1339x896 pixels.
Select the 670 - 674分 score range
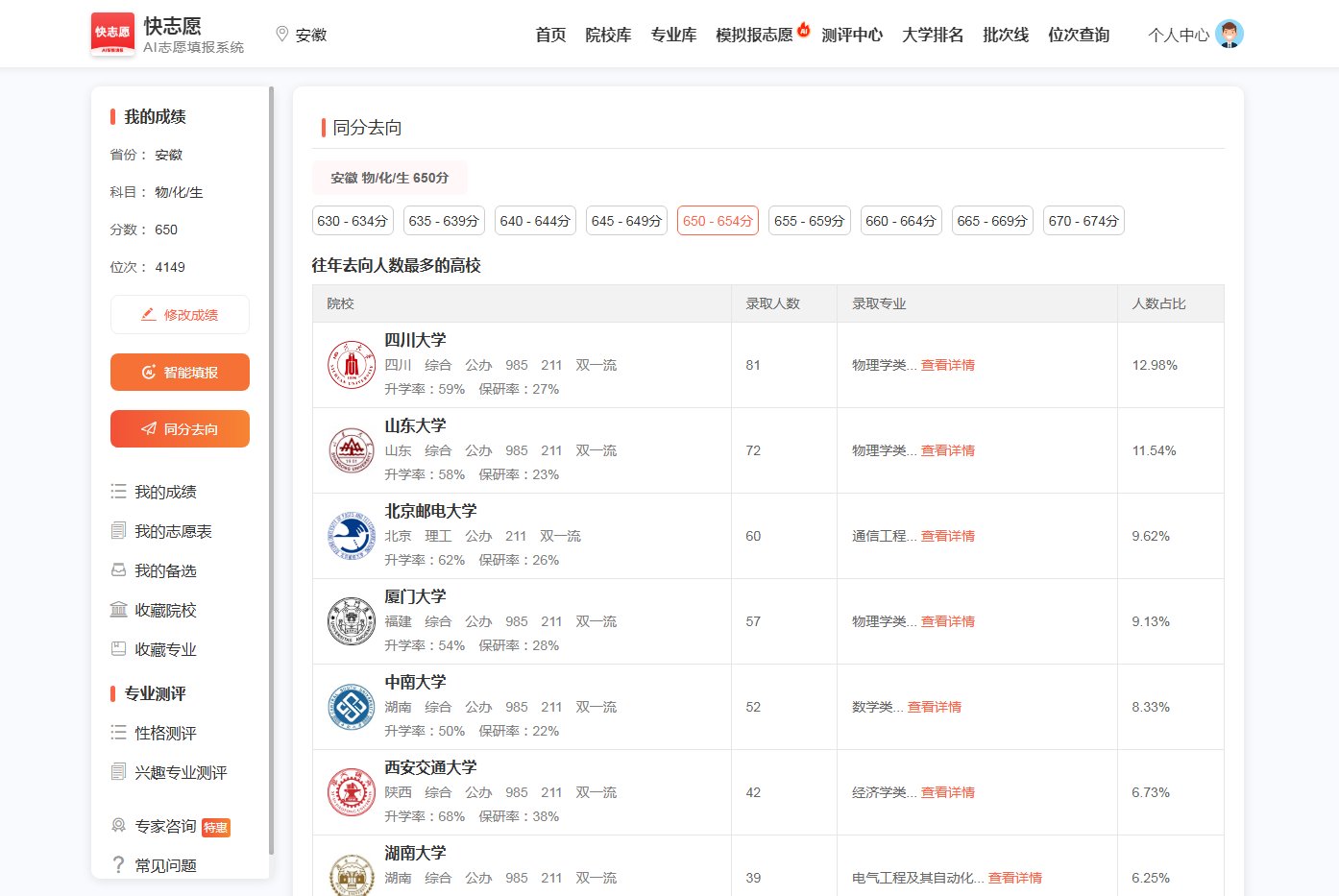coord(1083,220)
